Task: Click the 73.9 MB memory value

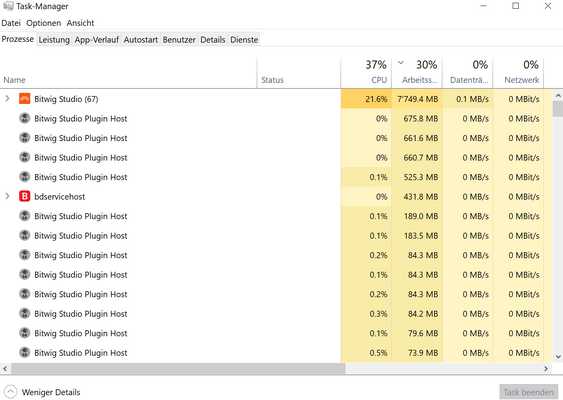Action: (423, 353)
